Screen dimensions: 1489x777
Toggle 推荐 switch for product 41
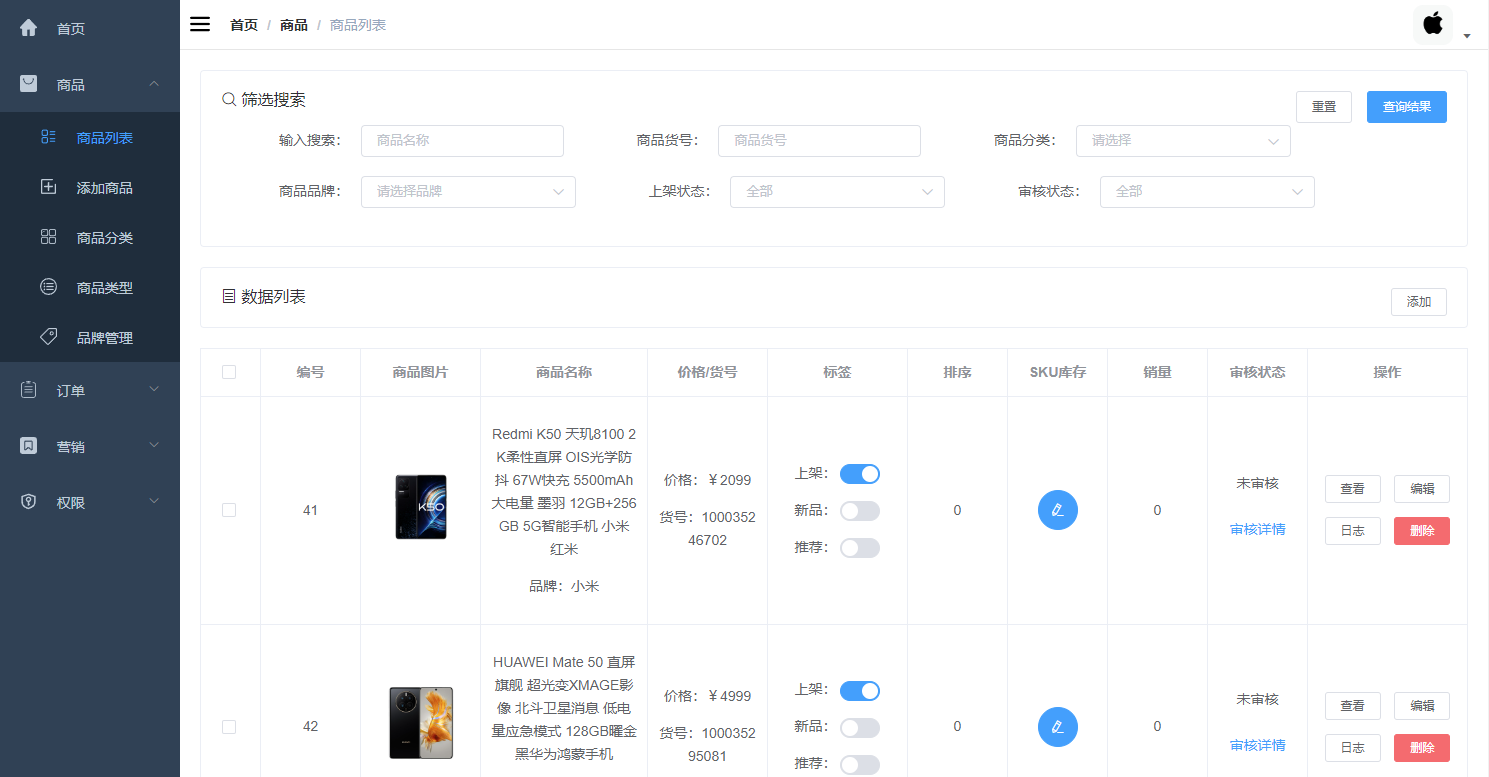click(860, 548)
